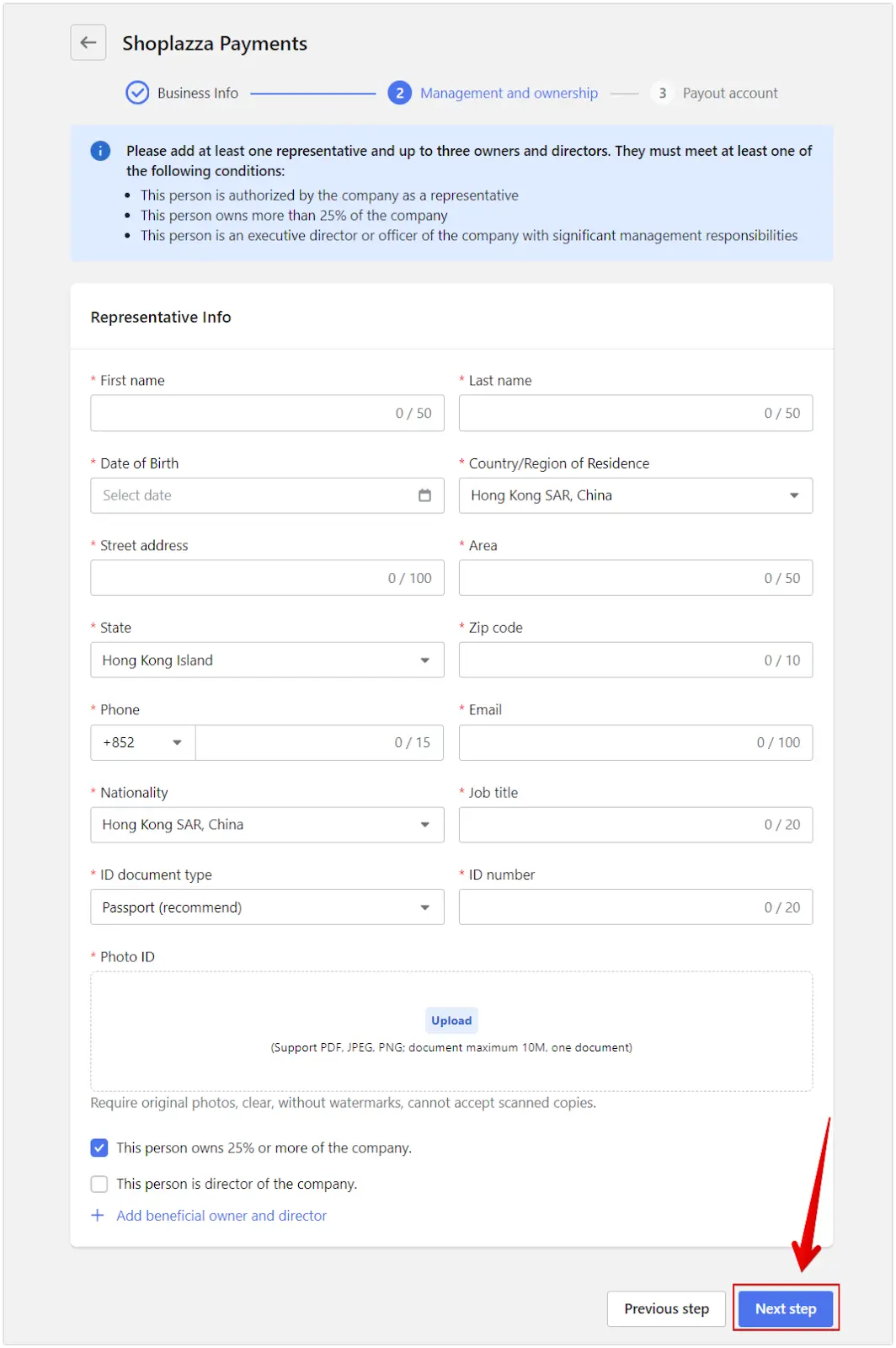896x1348 pixels.
Task: Focus the Email field
Action: tap(636, 742)
